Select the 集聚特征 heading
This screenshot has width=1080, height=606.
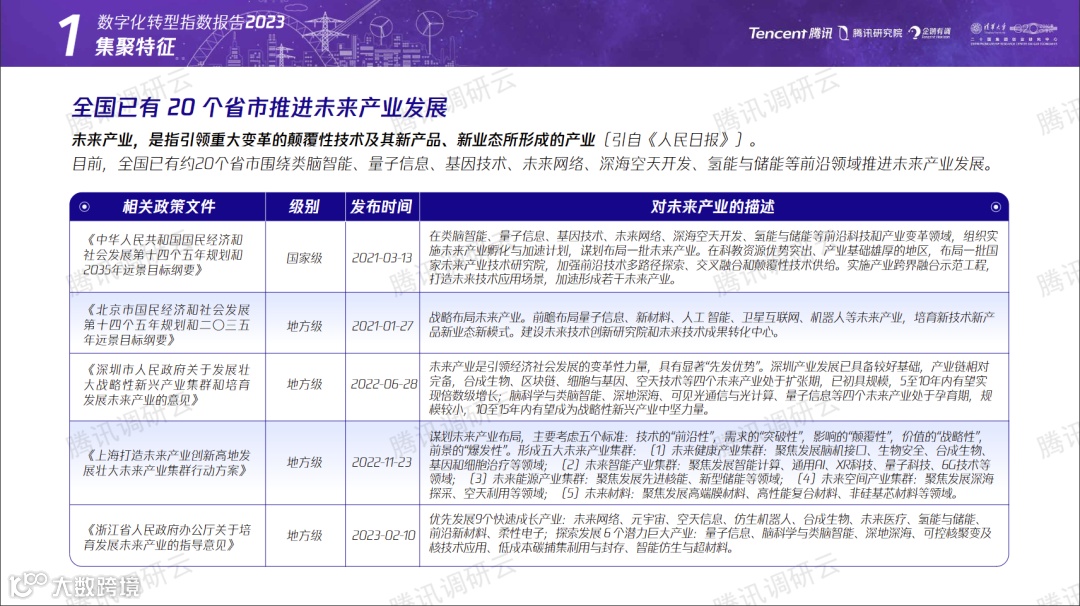(135, 47)
